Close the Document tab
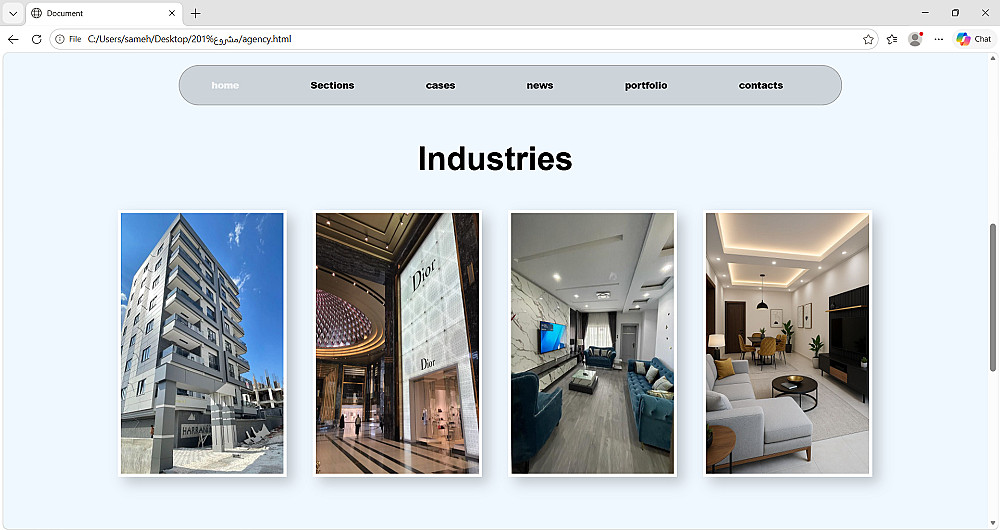Image resolution: width=1000 pixels, height=530 pixels. (x=172, y=13)
